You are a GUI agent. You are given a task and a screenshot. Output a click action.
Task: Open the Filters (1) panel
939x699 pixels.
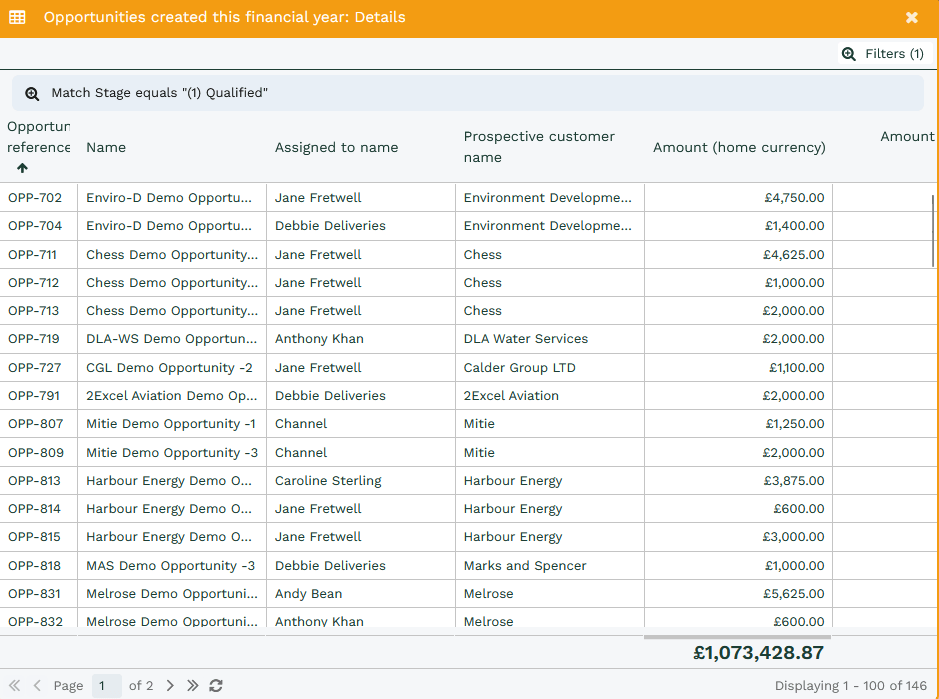(x=883, y=54)
